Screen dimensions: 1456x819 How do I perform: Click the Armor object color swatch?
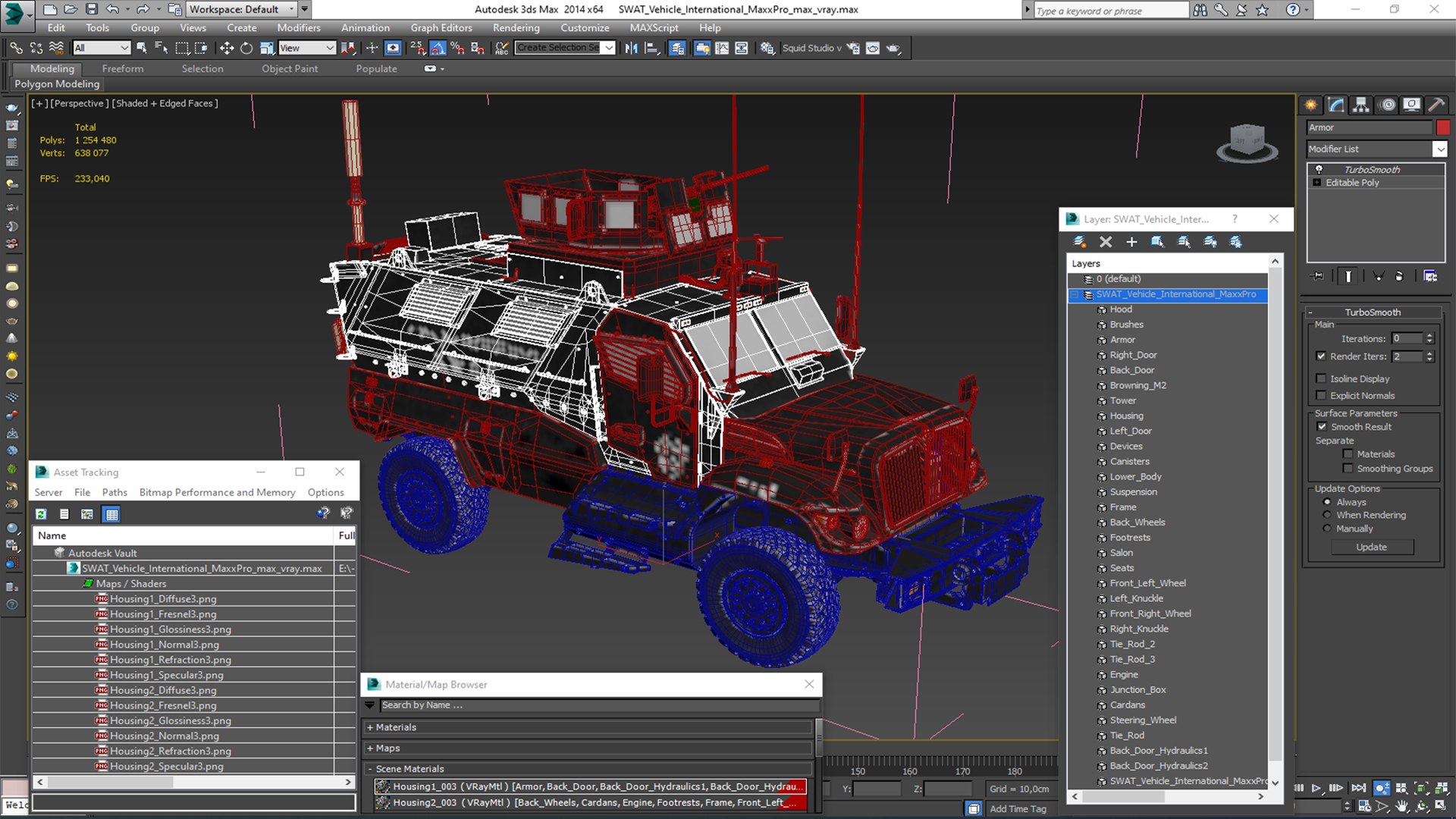(1442, 127)
